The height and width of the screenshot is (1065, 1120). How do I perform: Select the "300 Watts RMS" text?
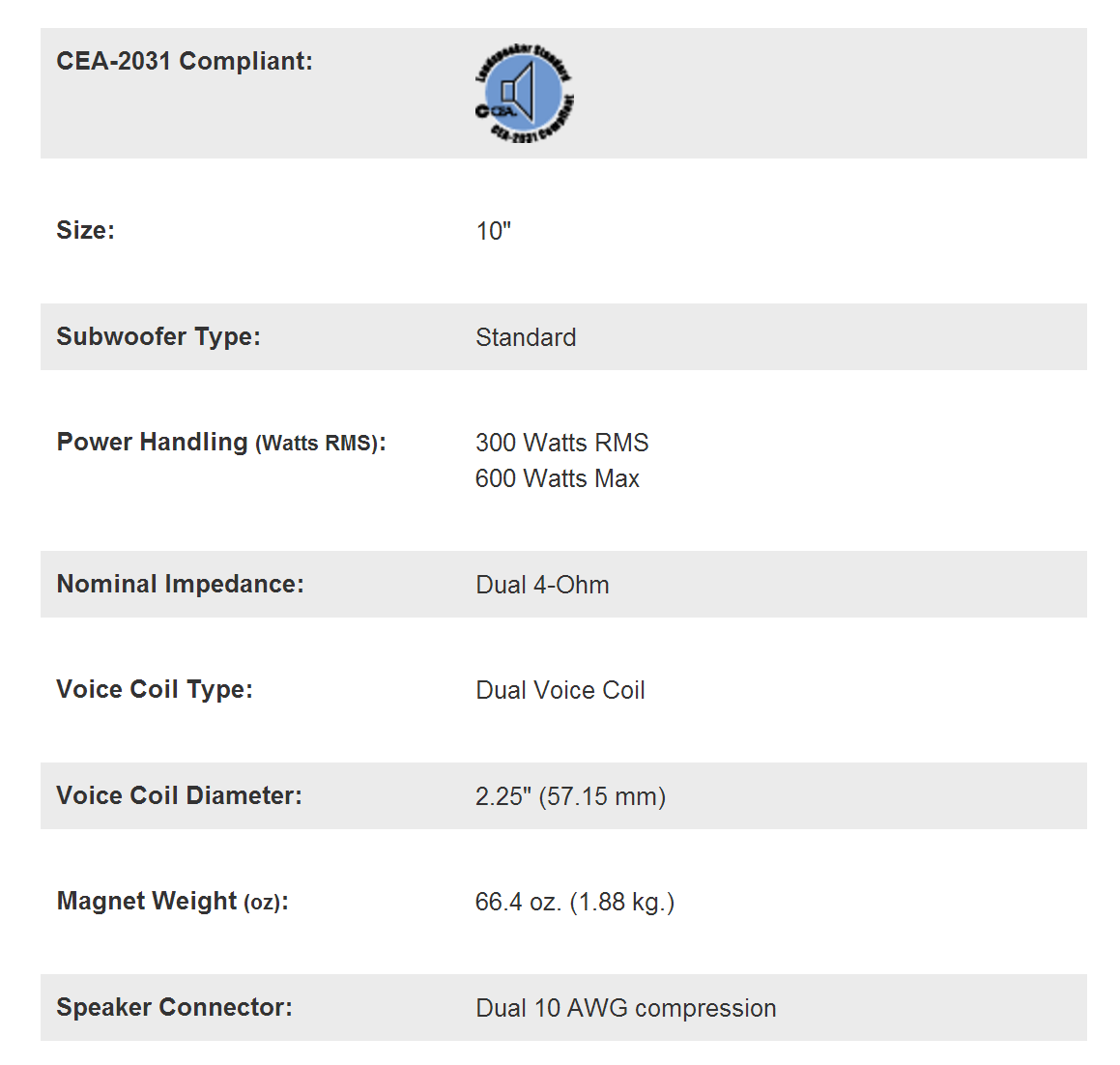561,443
